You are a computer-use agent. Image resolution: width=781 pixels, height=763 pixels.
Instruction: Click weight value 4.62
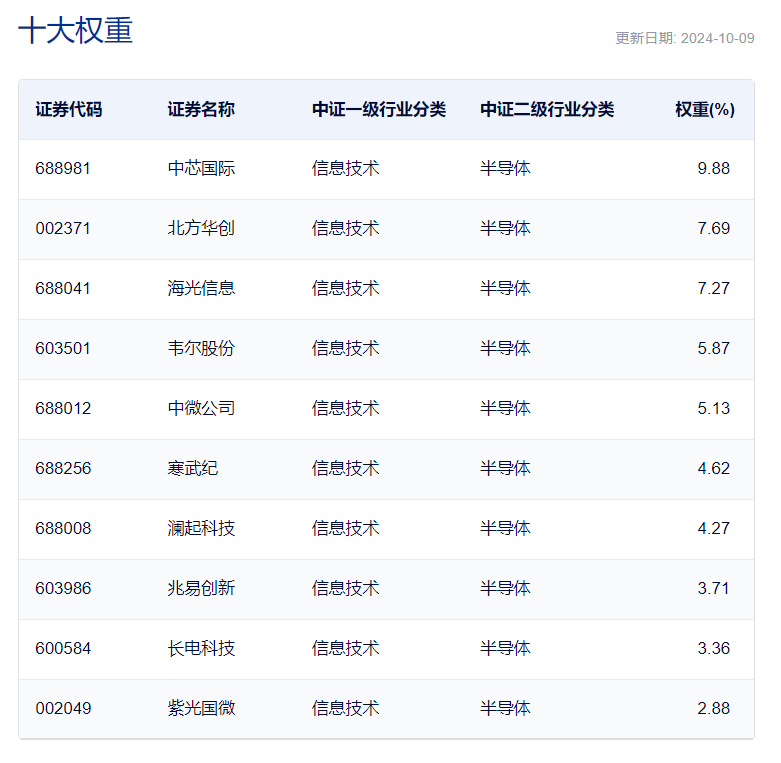[713, 468]
